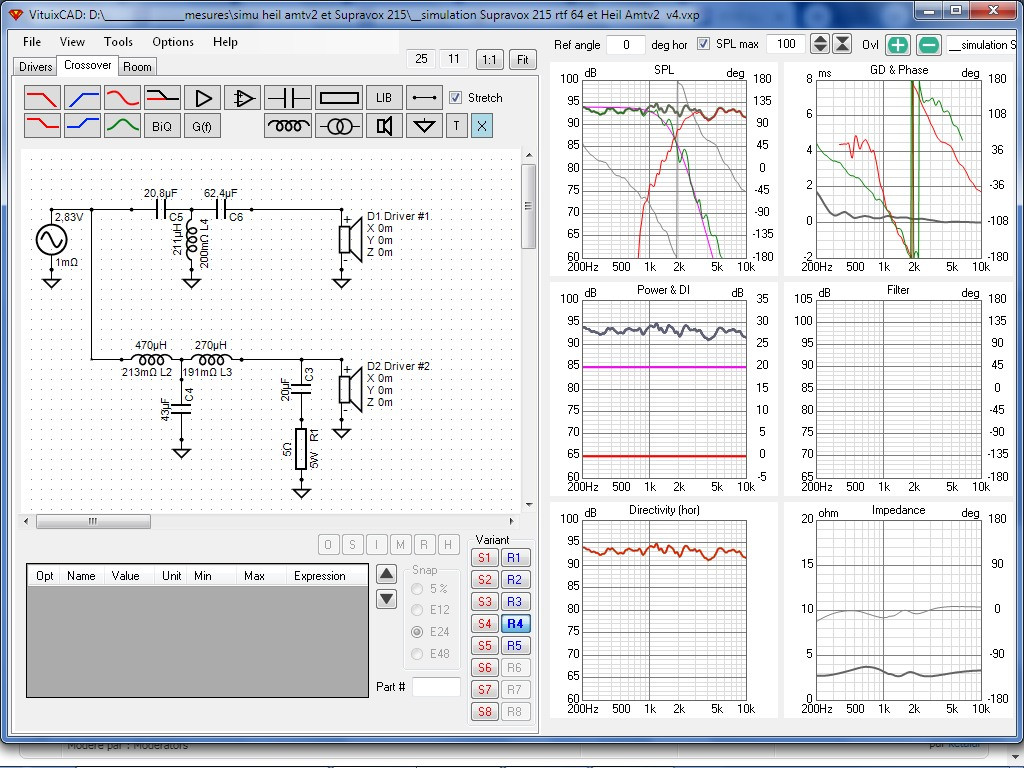
Task: Uncheck the SPL max checkbox
Action: 703,44
